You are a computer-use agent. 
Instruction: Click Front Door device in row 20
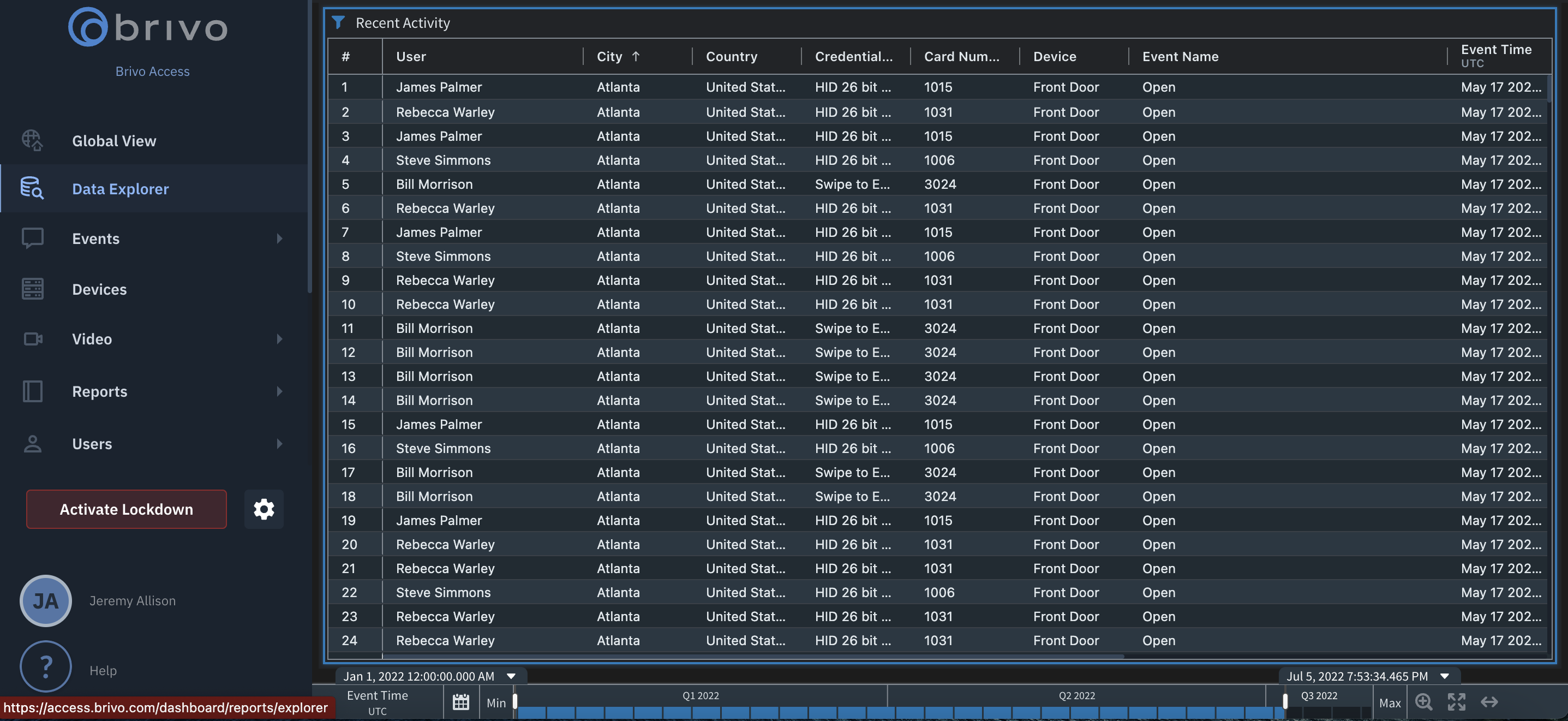[x=1066, y=544]
